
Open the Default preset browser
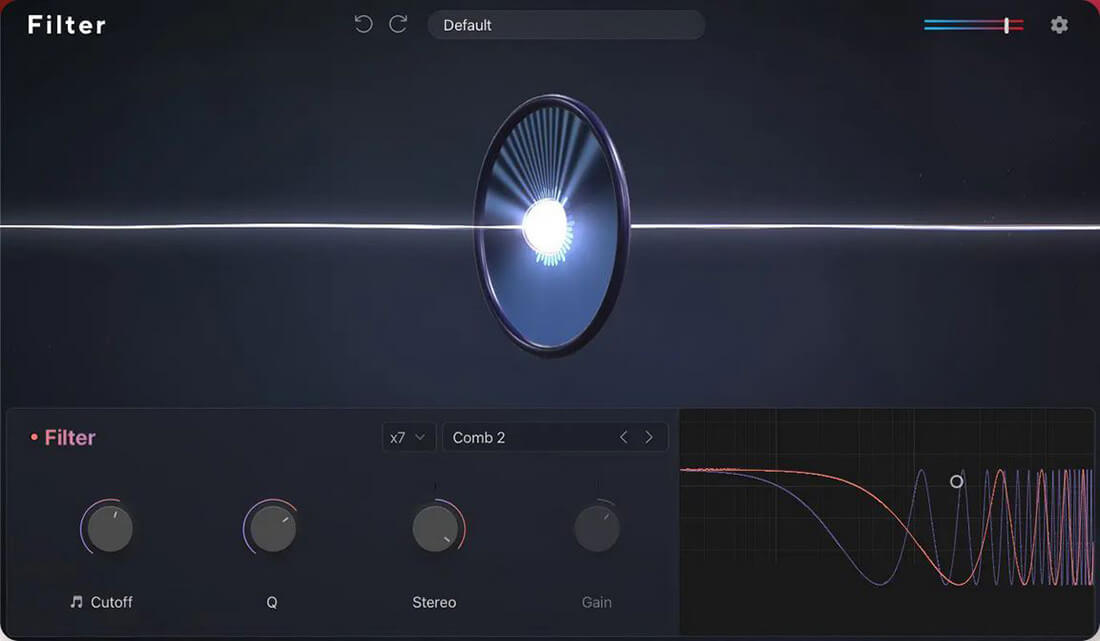[566, 24]
